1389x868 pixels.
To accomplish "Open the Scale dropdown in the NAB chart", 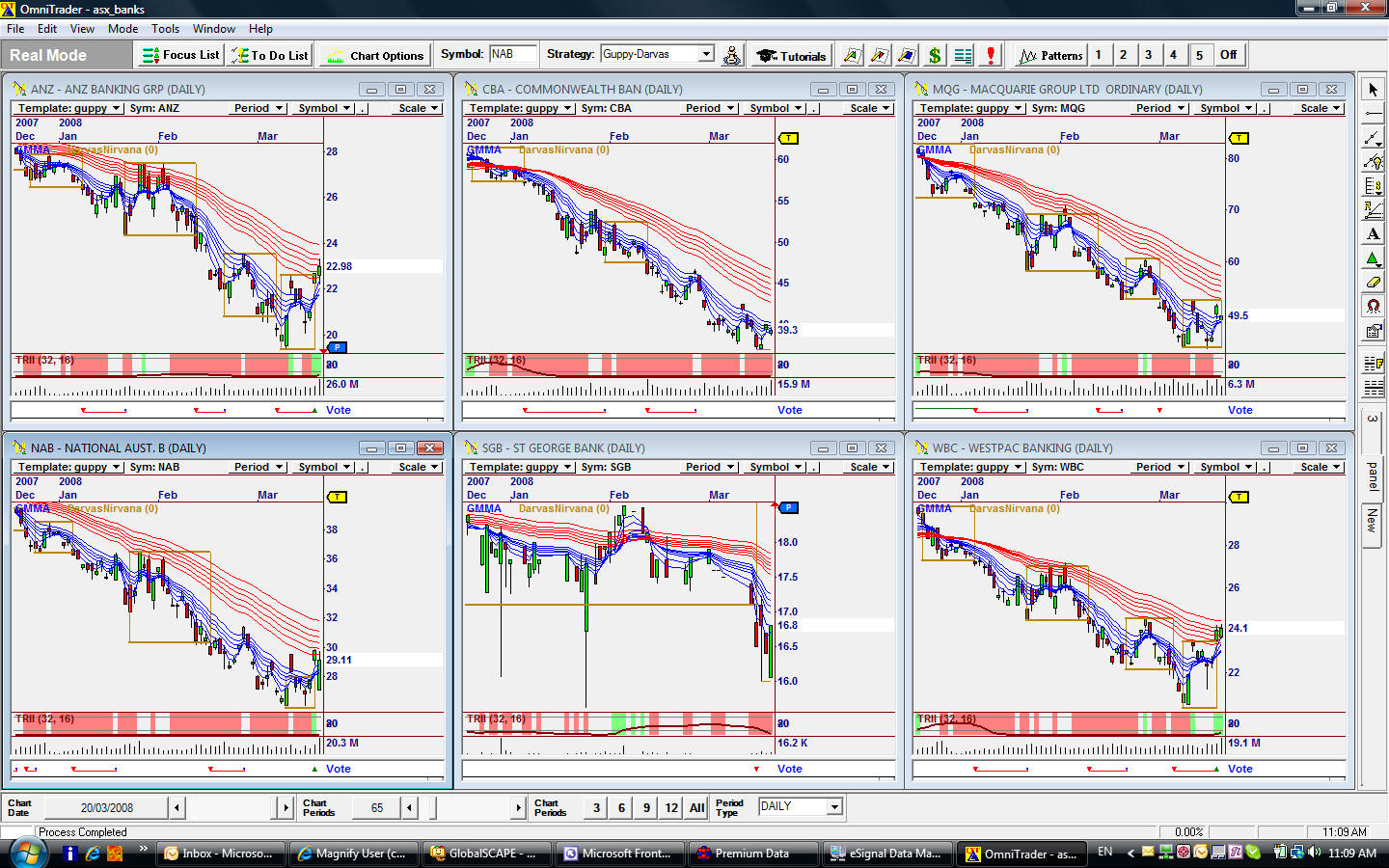I will pyautogui.click(x=419, y=467).
